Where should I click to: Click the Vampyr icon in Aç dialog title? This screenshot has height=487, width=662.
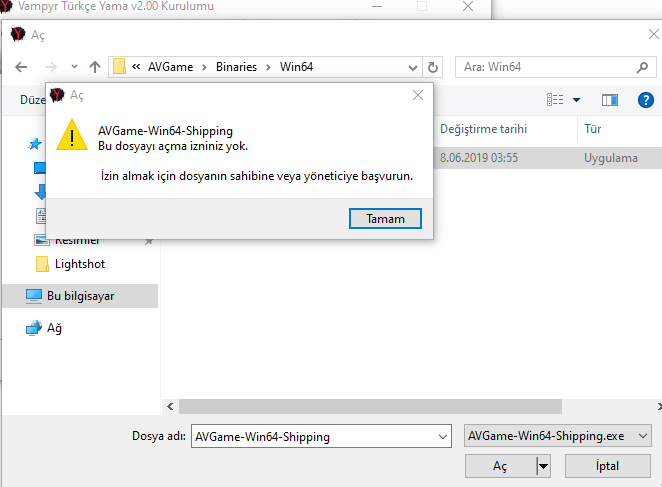tap(18, 34)
